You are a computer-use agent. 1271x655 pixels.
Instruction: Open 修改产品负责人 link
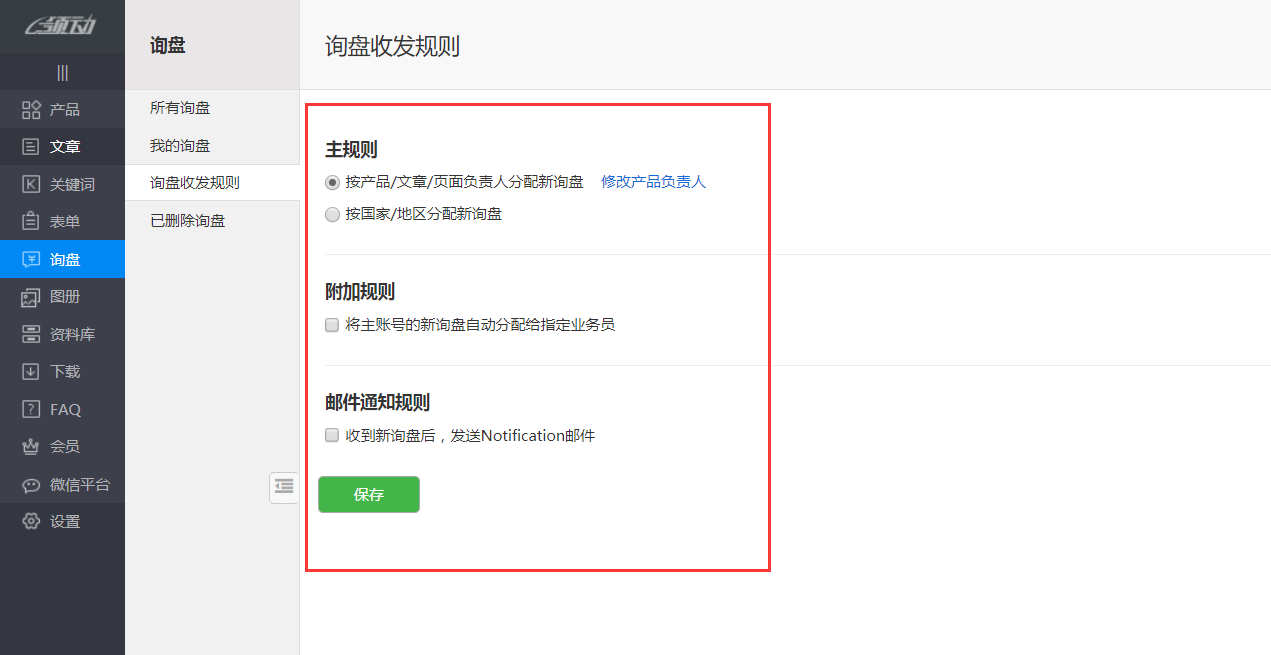point(652,182)
